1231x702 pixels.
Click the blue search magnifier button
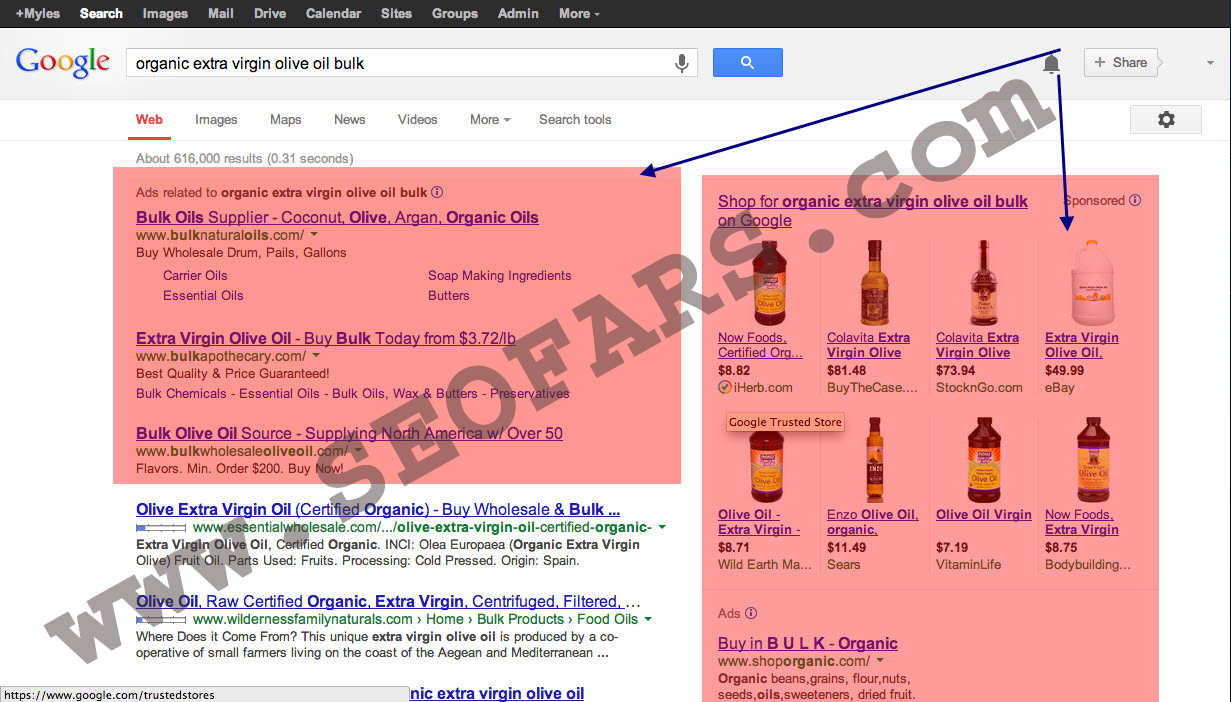click(x=747, y=63)
